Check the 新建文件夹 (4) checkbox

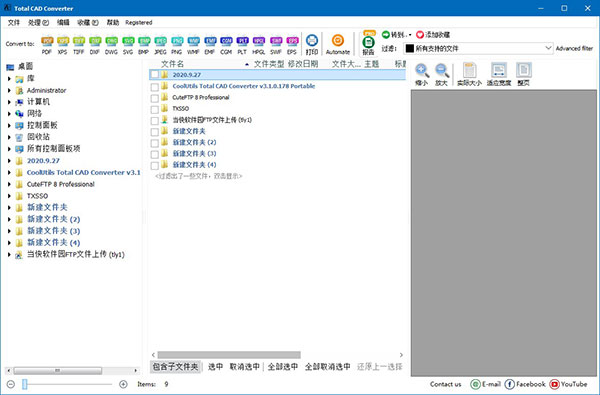[154, 166]
